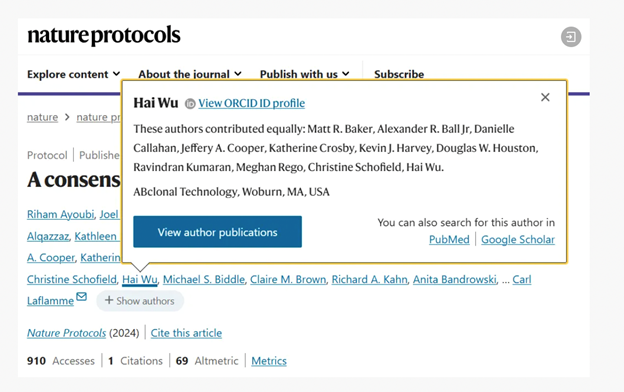Open the Nature Protocols journal link
Screen dimensions: 624x392
(66, 333)
